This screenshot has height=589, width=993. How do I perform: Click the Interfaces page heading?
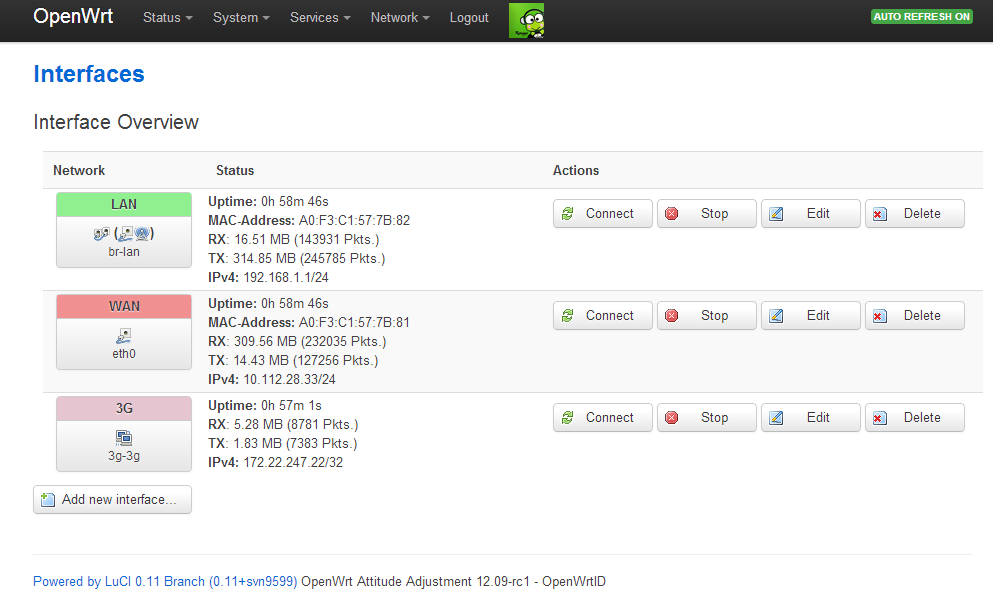pyautogui.click(x=89, y=74)
